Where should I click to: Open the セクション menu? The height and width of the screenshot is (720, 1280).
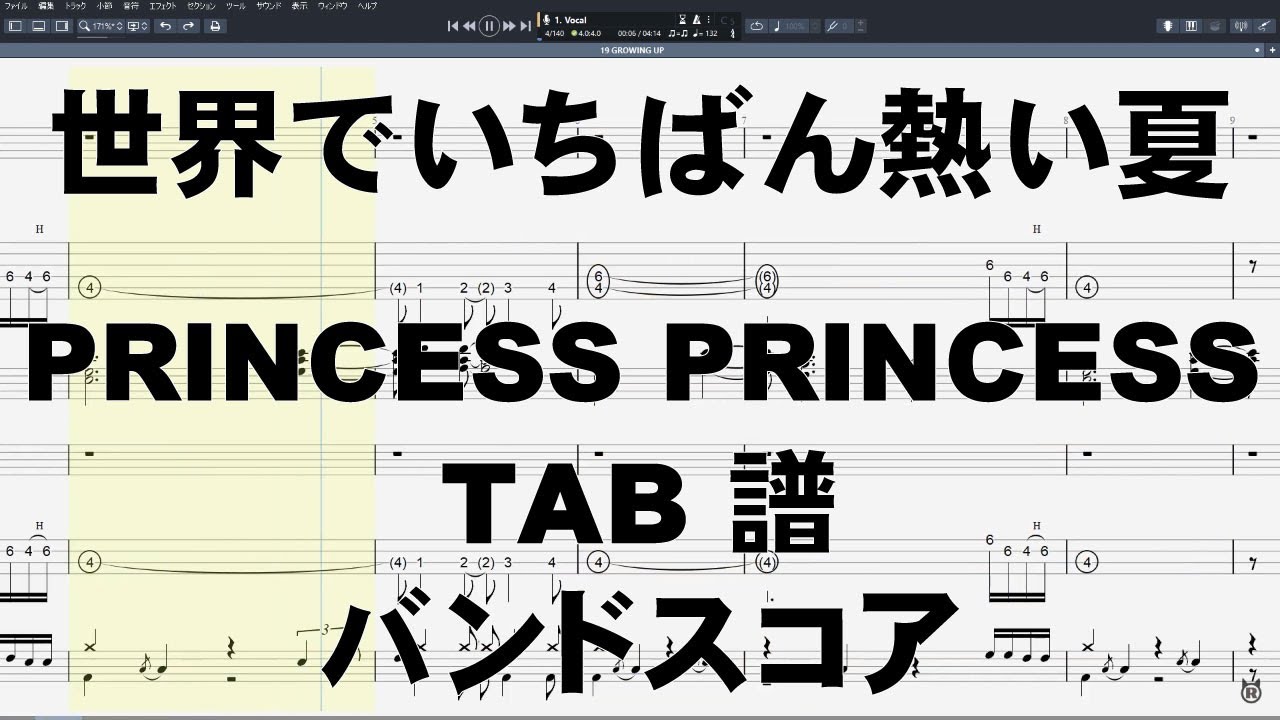click(202, 6)
